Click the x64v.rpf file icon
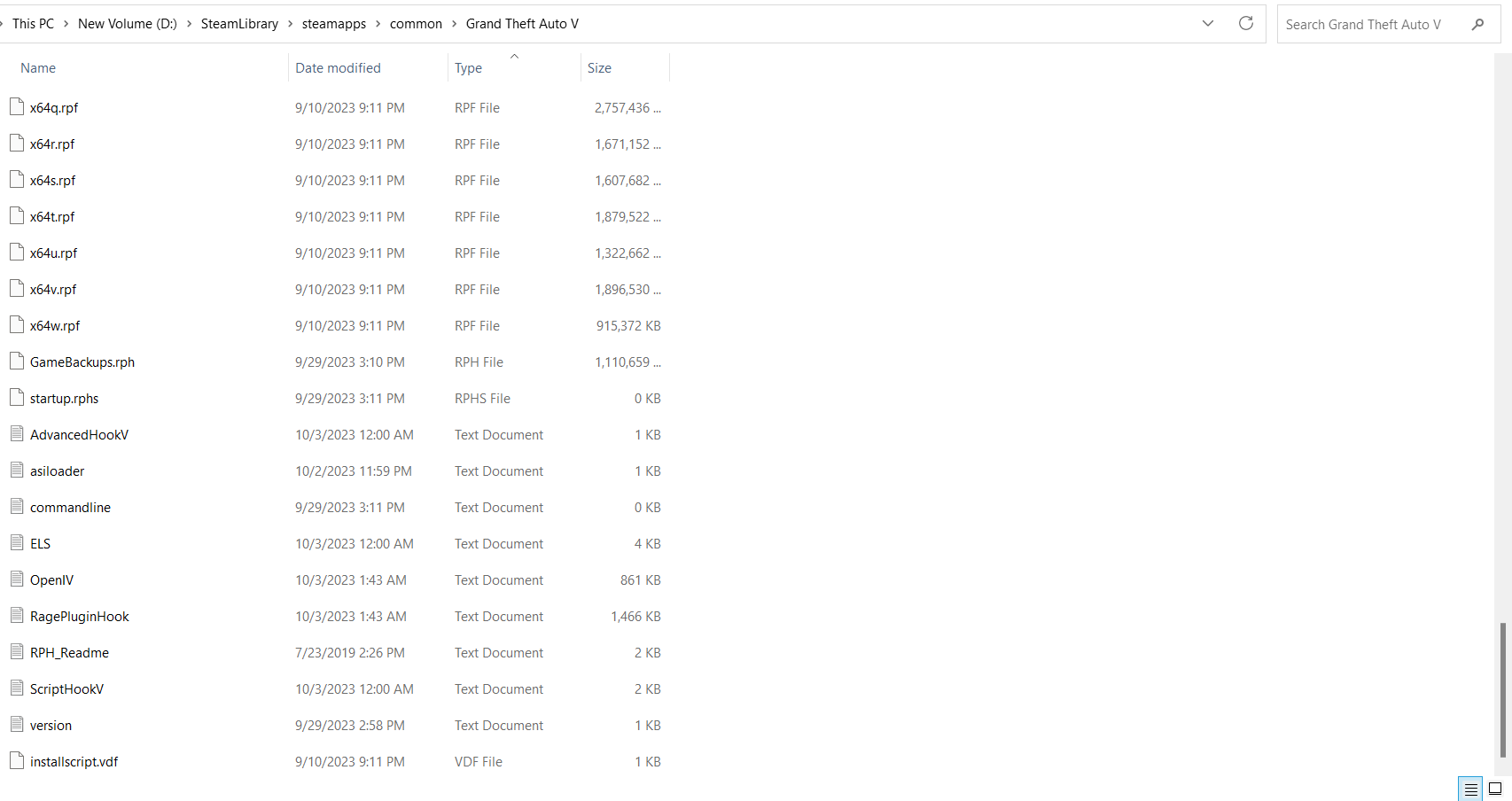 [x=17, y=289]
